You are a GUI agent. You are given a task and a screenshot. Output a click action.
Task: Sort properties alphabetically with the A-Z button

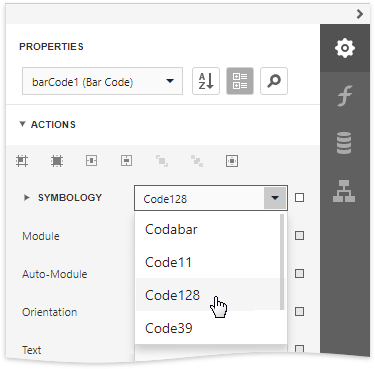206,81
